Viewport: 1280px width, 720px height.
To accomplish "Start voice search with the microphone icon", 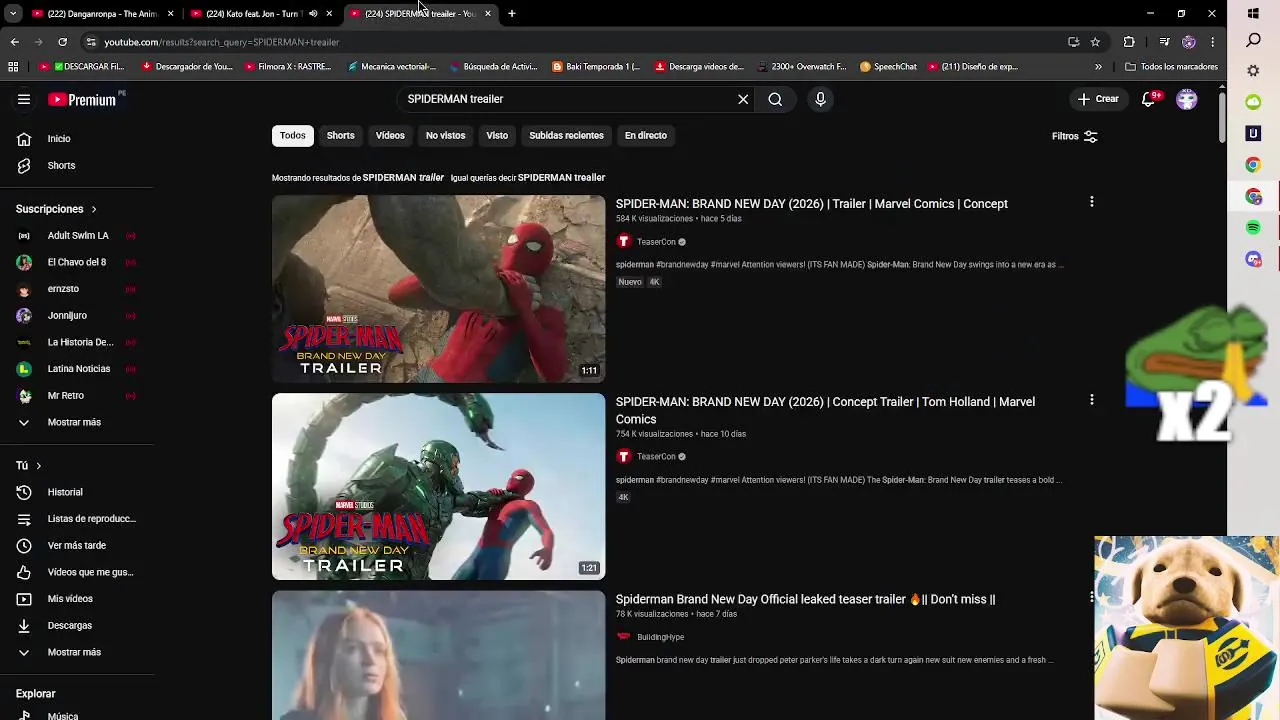I will [820, 99].
